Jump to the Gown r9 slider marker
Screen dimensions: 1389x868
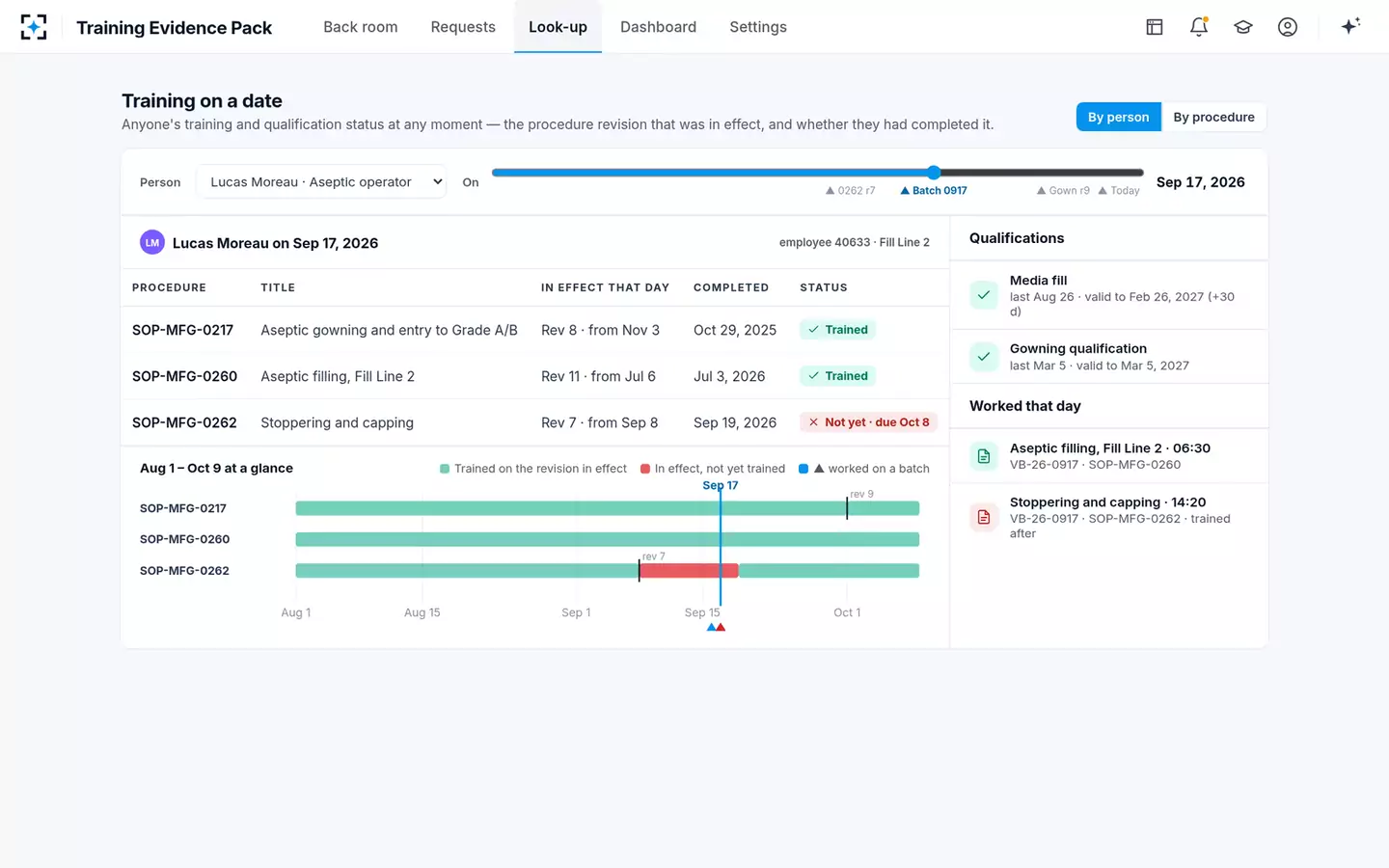pyautogui.click(x=1063, y=191)
